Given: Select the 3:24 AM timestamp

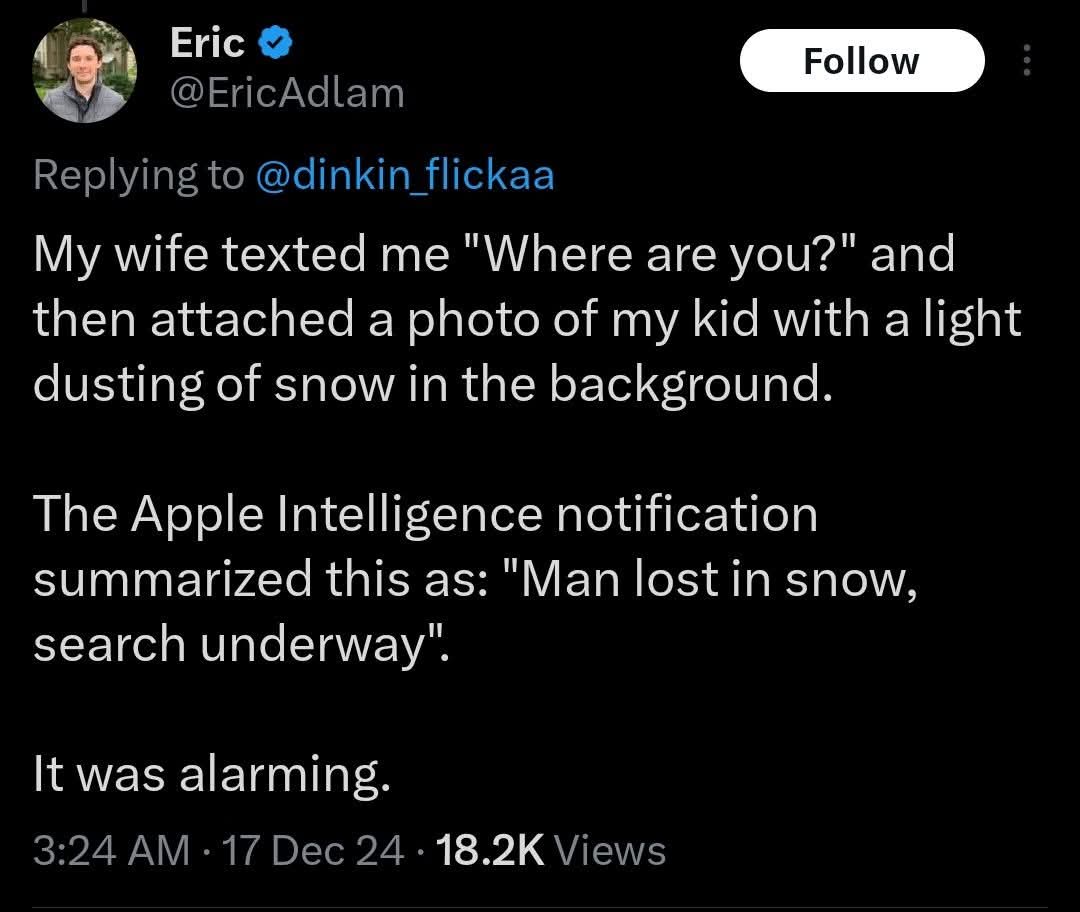Looking at the screenshot, I should click(x=112, y=850).
